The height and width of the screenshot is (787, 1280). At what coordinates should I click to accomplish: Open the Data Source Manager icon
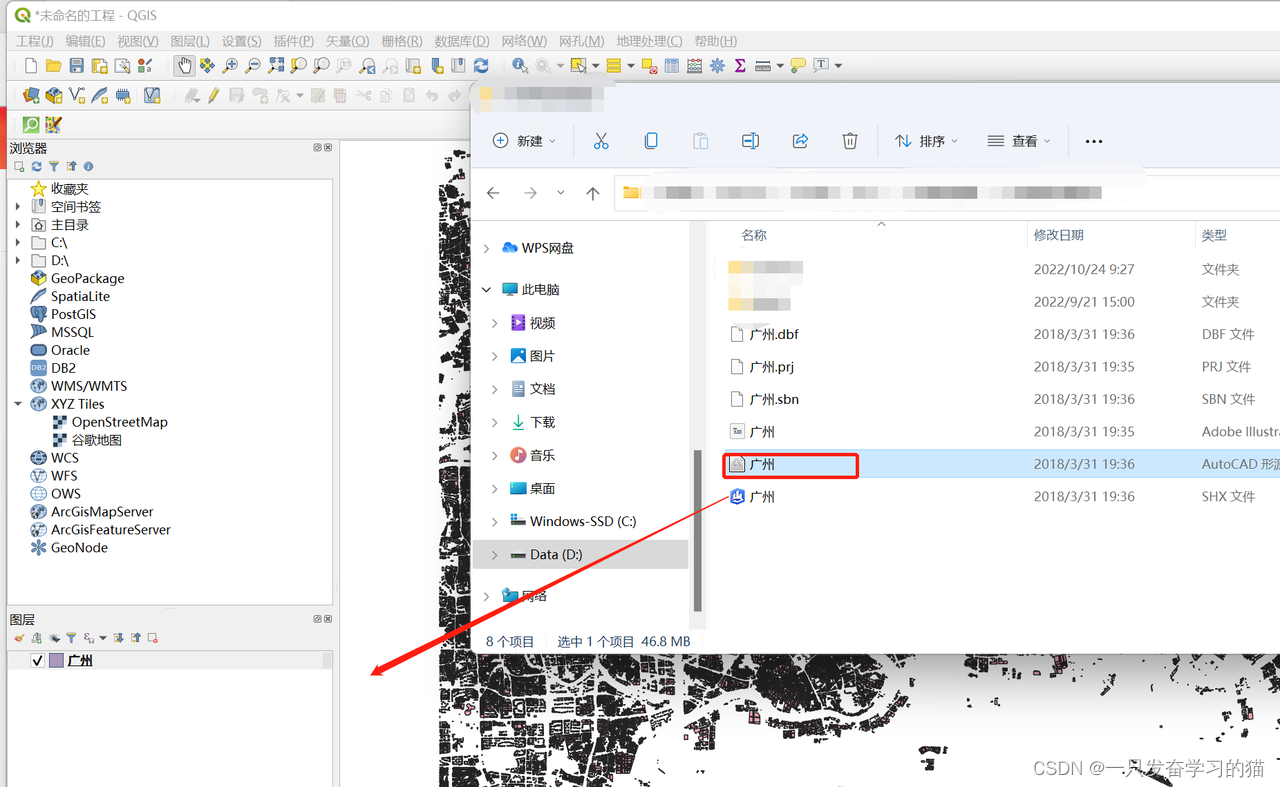(x=31, y=96)
